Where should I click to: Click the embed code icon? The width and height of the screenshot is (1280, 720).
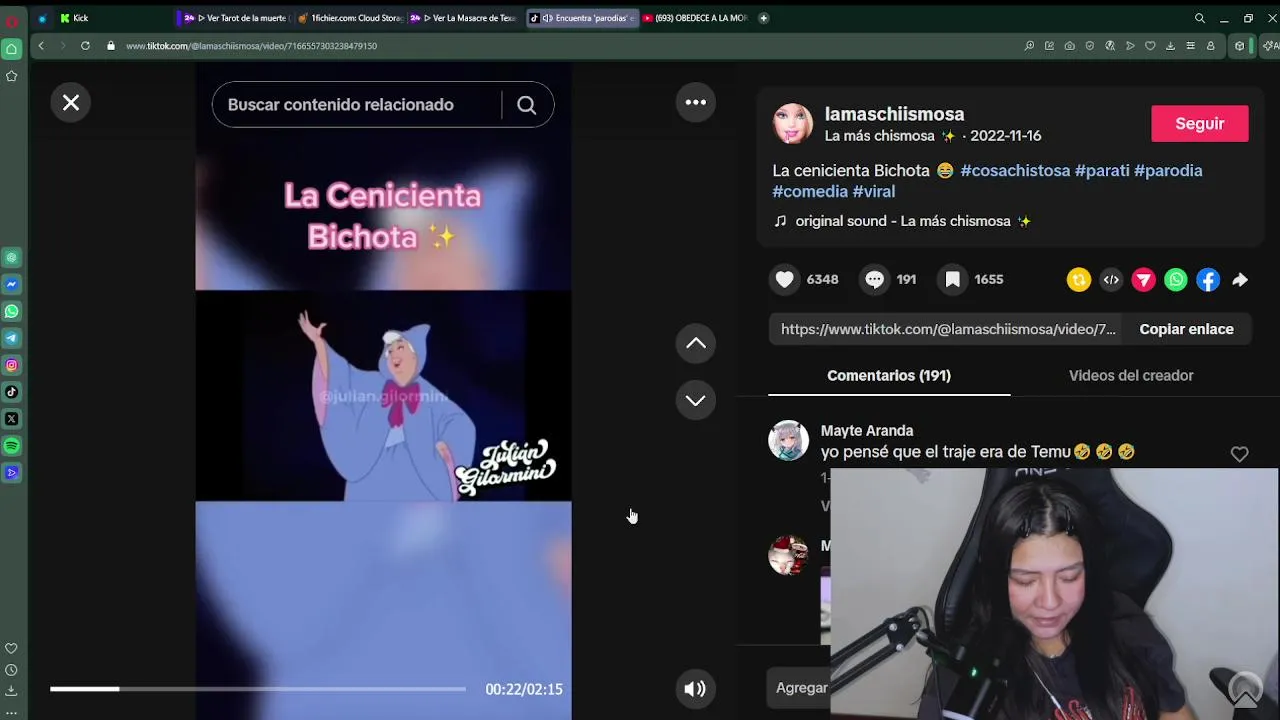1111,280
